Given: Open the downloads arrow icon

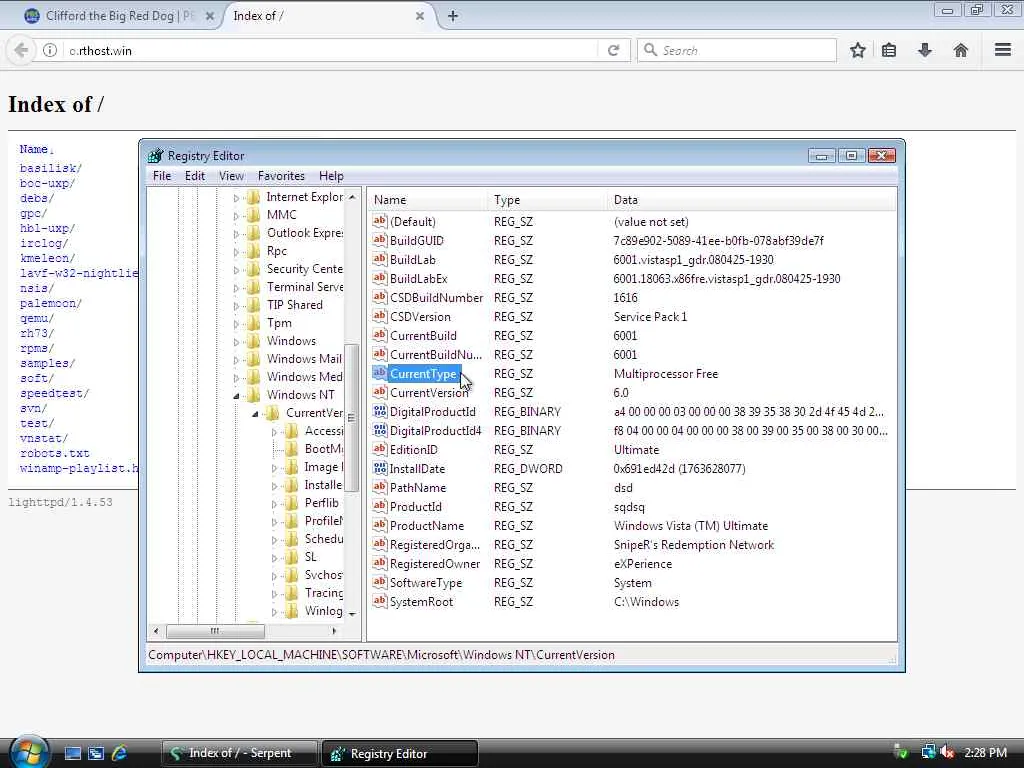Looking at the screenshot, I should coord(925,50).
